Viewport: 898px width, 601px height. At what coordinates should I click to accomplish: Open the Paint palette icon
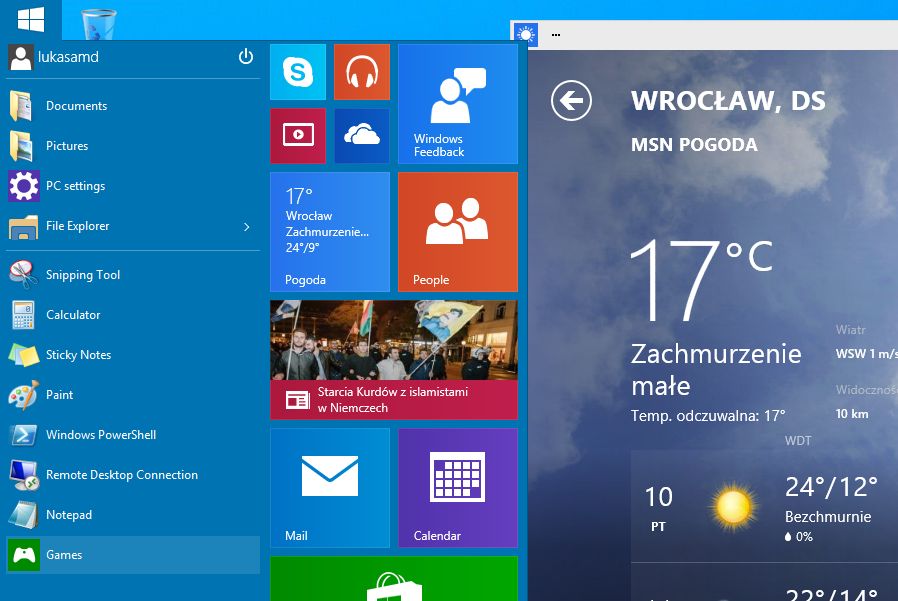point(23,395)
